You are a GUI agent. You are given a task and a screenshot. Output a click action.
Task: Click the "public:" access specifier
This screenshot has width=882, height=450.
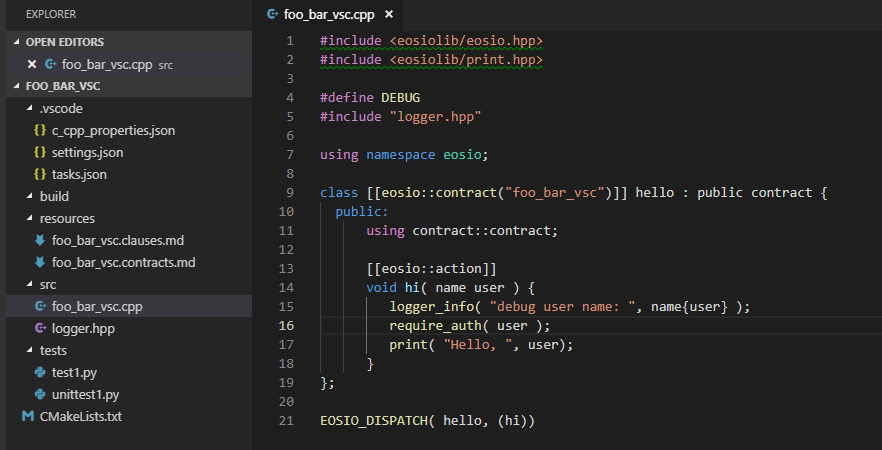[362, 212]
